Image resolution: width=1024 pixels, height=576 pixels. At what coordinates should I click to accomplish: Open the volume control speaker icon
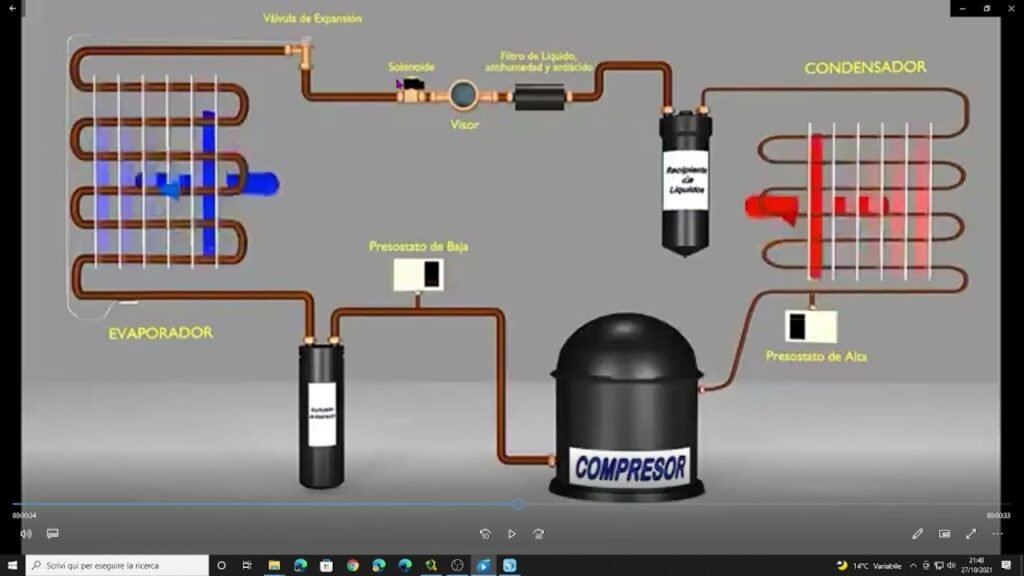[25, 534]
